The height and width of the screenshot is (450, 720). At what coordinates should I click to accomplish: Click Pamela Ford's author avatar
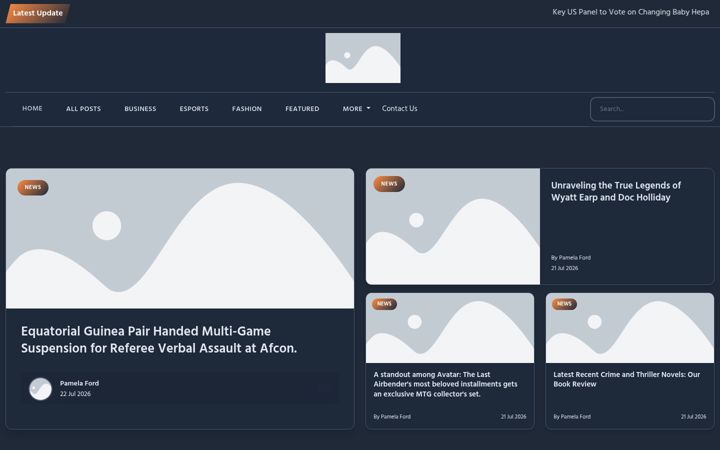[40, 389]
